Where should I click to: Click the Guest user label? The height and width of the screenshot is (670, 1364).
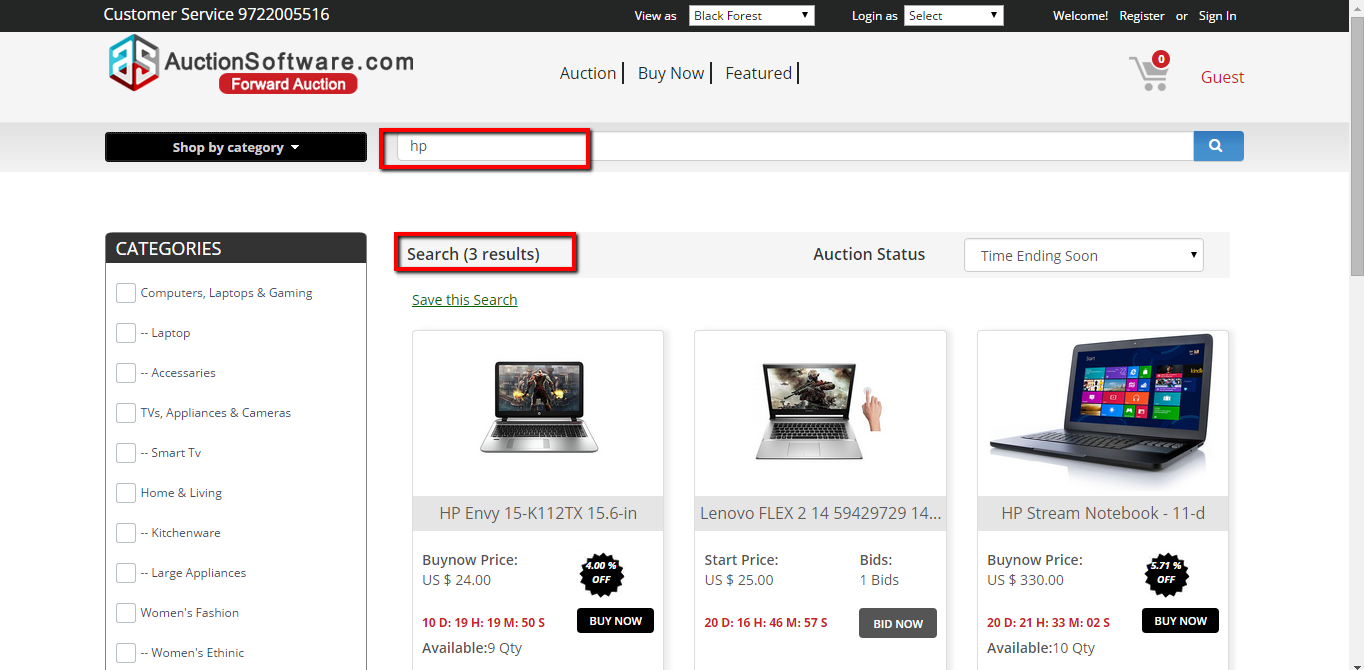1222,77
